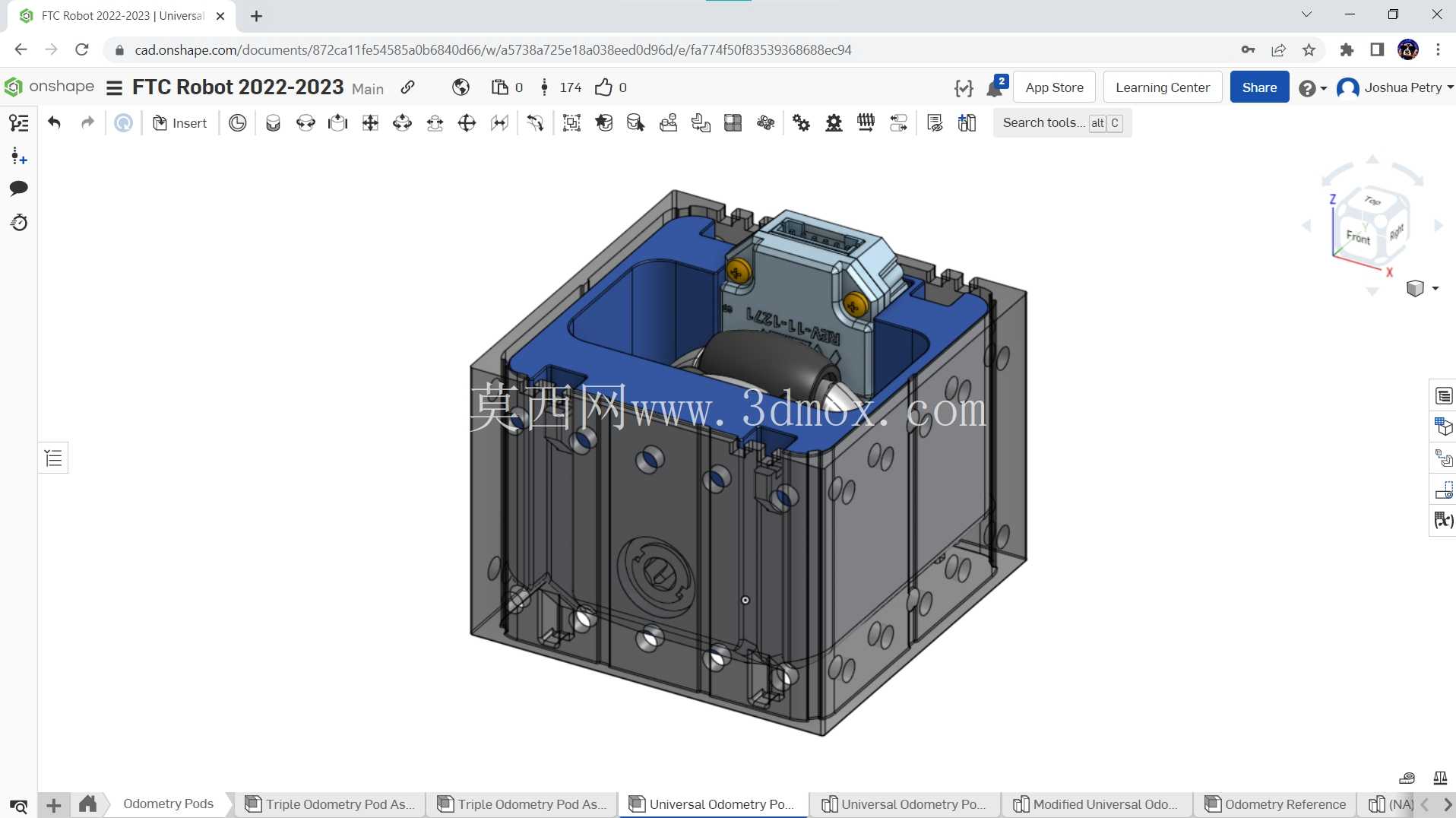This screenshot has height=818, width=1456.
Task: Switch to the Odometry Reference tab
Action: click(1277, 804)
